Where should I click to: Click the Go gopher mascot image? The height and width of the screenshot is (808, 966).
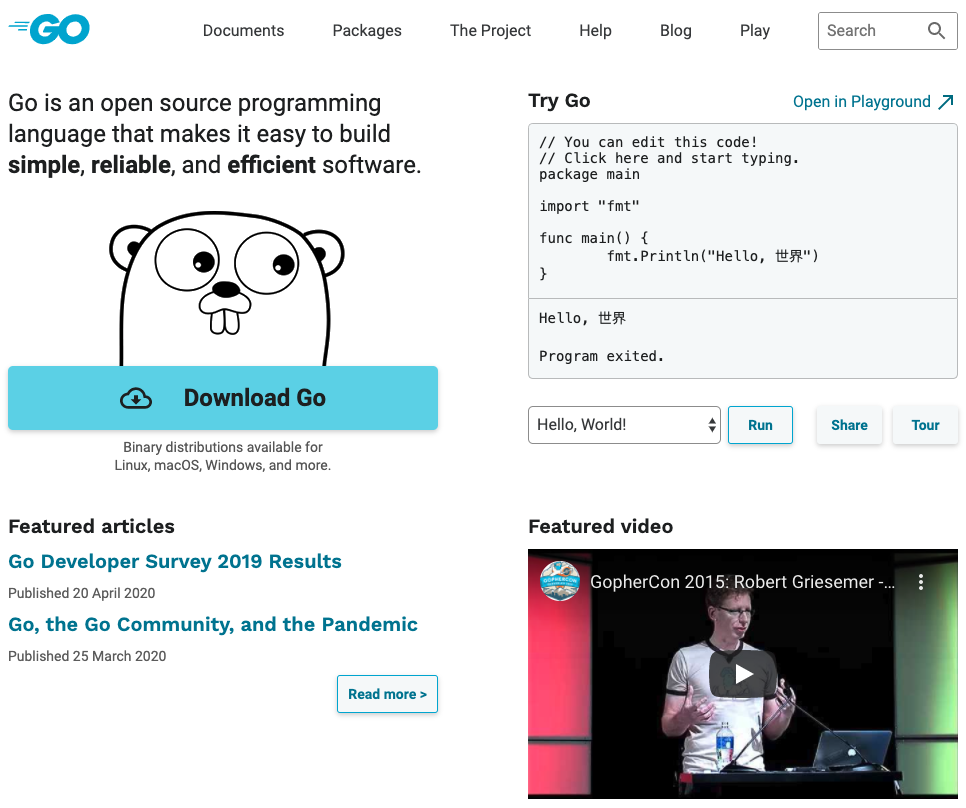coord(226,288)
